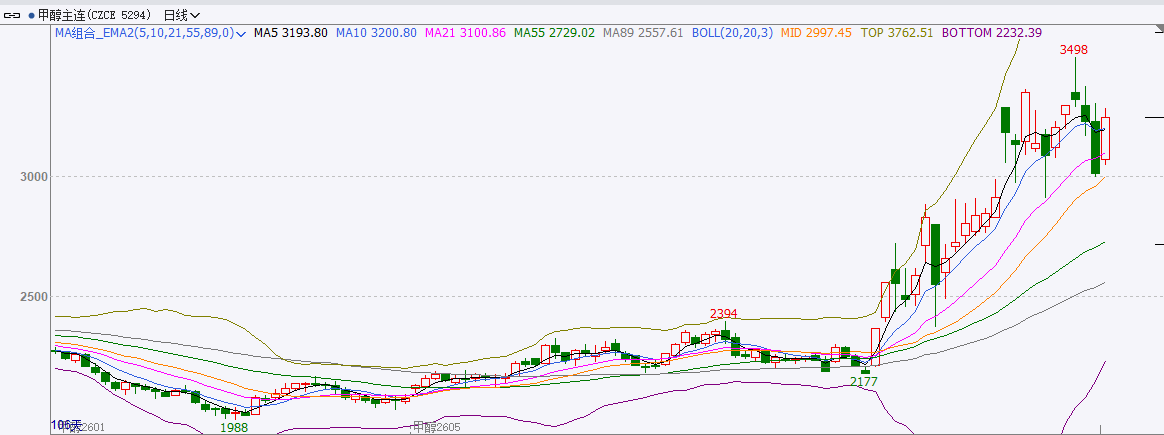Click the 甲醇主连(CZCE 5294) contract title
This screenshot has height=435, width=1164.
coord(96,15)
